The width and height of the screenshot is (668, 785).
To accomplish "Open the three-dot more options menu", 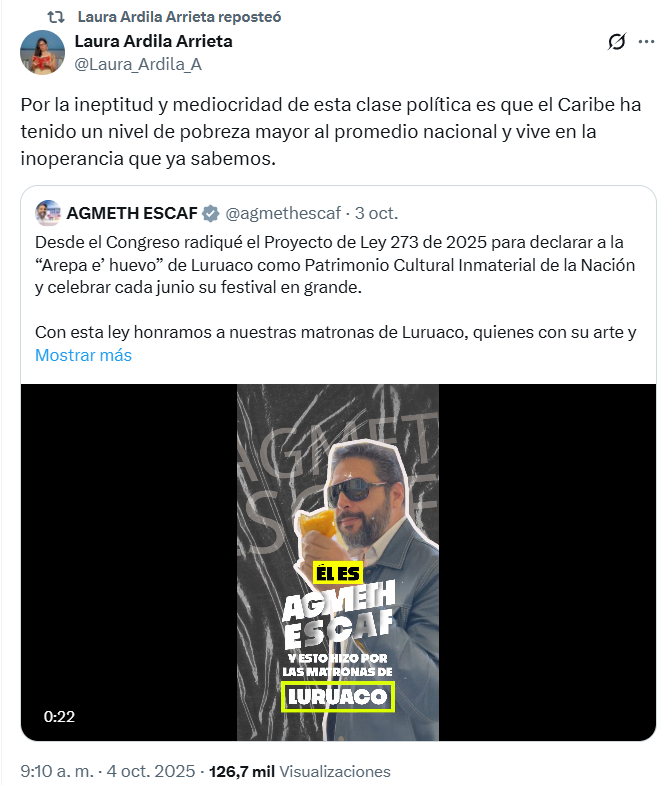I will 646,42.
